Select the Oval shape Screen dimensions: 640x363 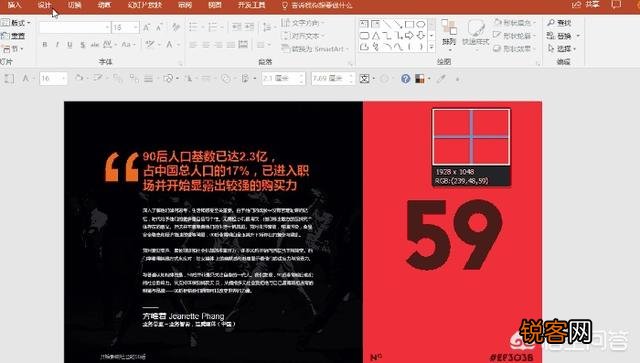[x=421, y=24]
